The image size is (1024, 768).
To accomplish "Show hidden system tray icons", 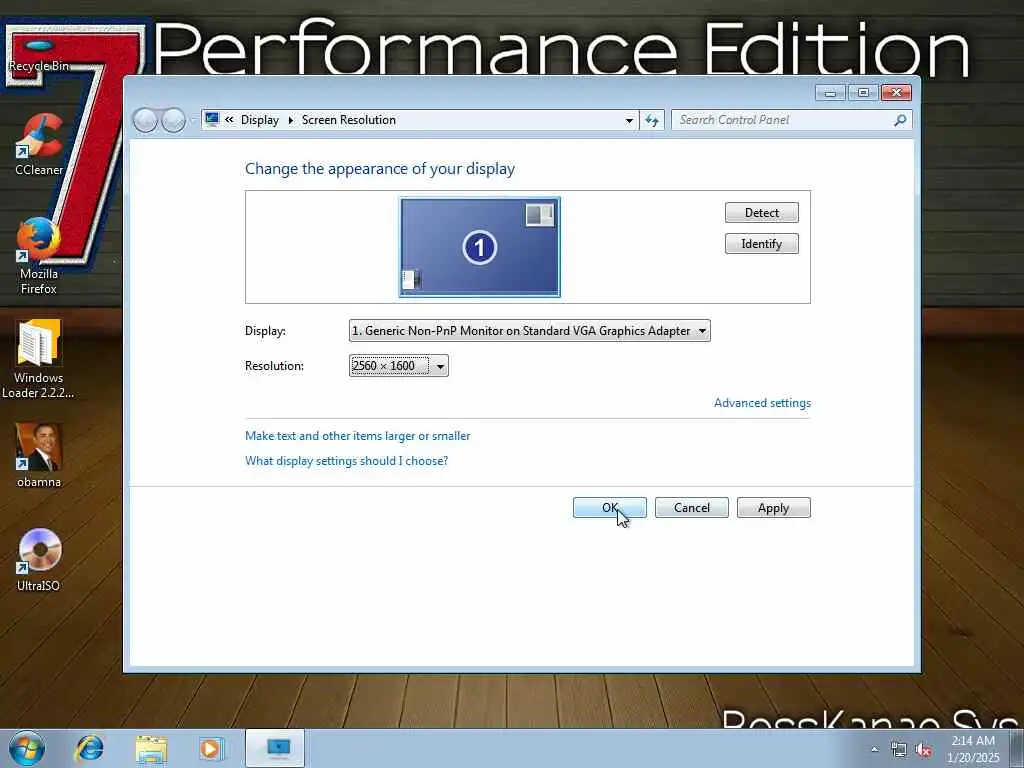I will 874,750.
